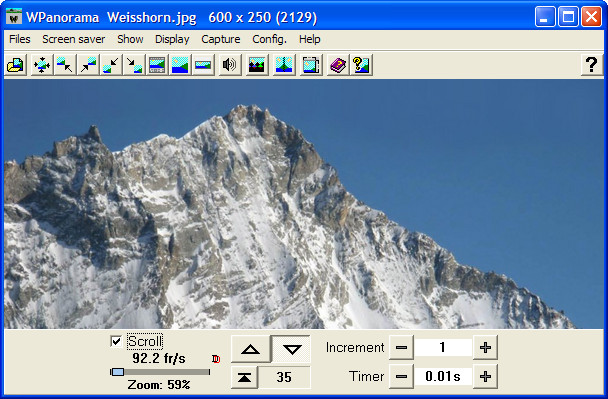Image resolution: width=608 pixels, height=399 pixels.
Task: Open the purple help book icon
Action: click(338, 65)
